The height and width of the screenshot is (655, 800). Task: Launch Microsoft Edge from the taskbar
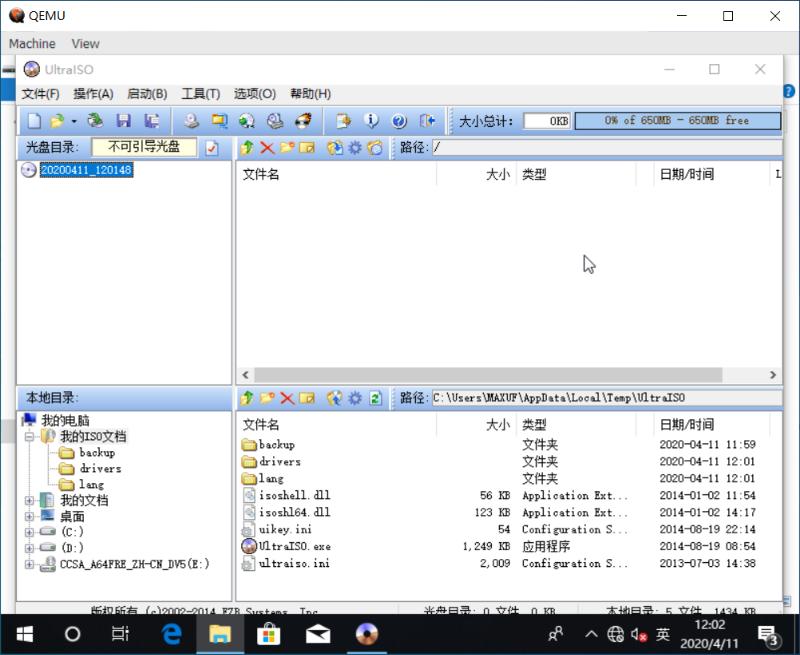[x=170, y=633]
